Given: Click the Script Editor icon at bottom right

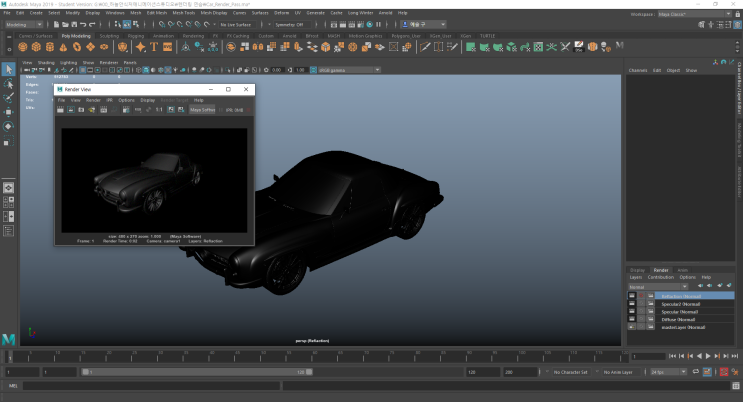Looking at the screenshot, I should click(735, 385).
